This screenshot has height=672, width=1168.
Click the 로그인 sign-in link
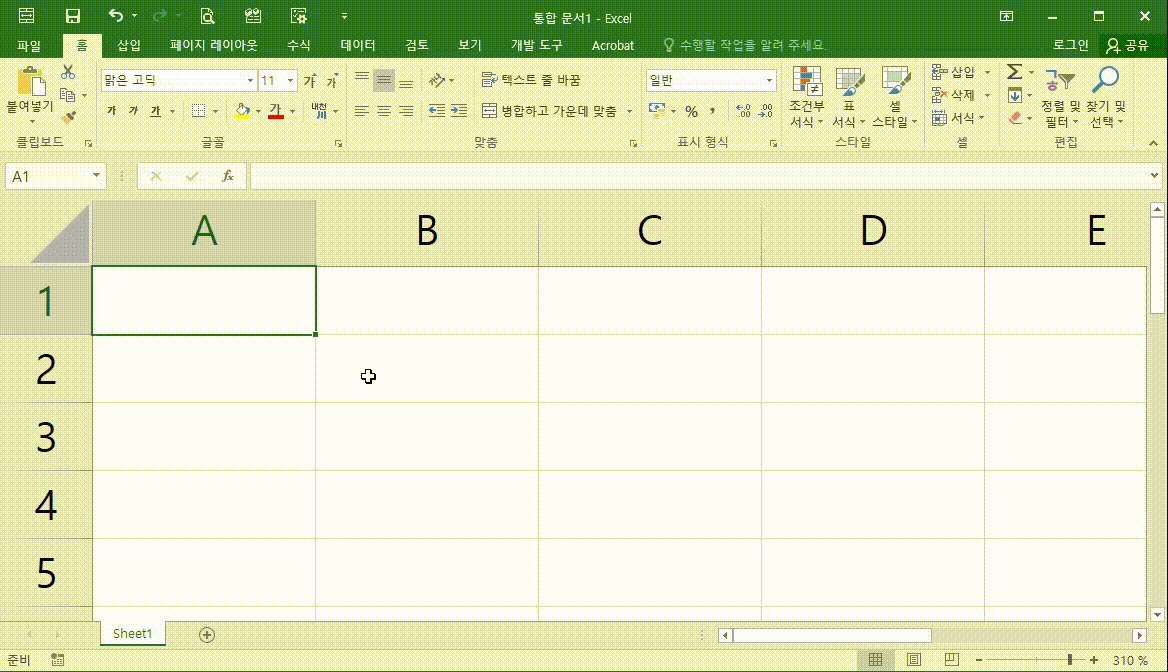coord(1070,45)
